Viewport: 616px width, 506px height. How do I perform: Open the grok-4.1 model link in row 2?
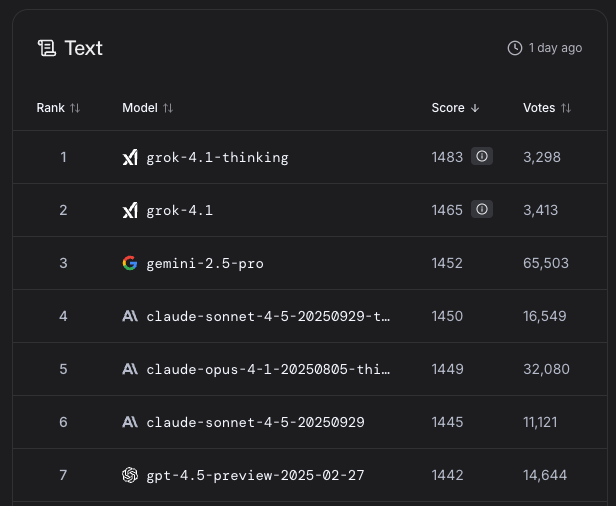180,211
